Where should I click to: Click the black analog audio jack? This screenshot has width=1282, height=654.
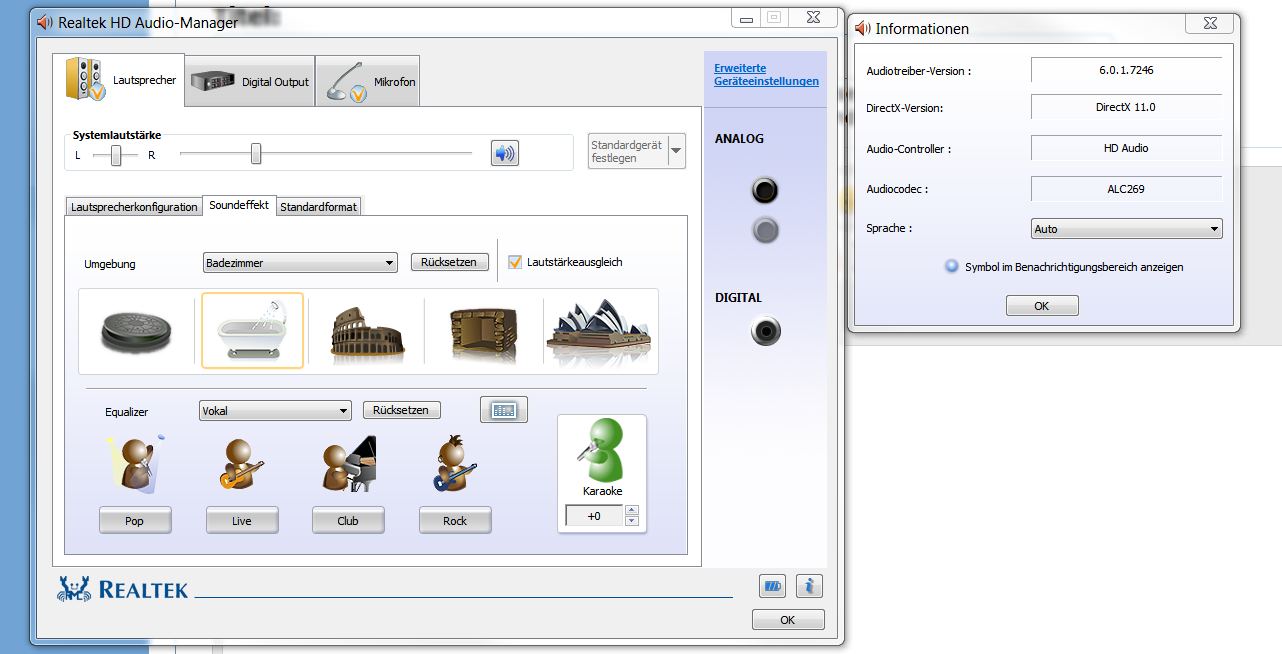[x=765, y=190]
